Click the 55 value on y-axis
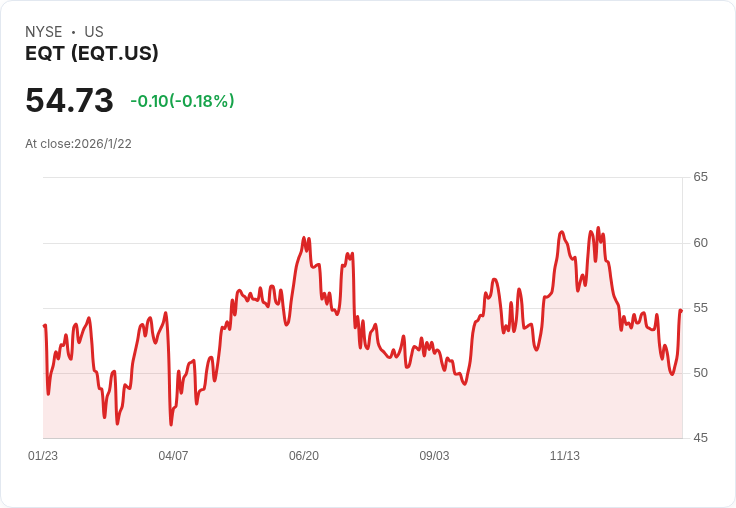Image resolution: width=736 pixels, height=508 pixels. (x=700, y=308)
